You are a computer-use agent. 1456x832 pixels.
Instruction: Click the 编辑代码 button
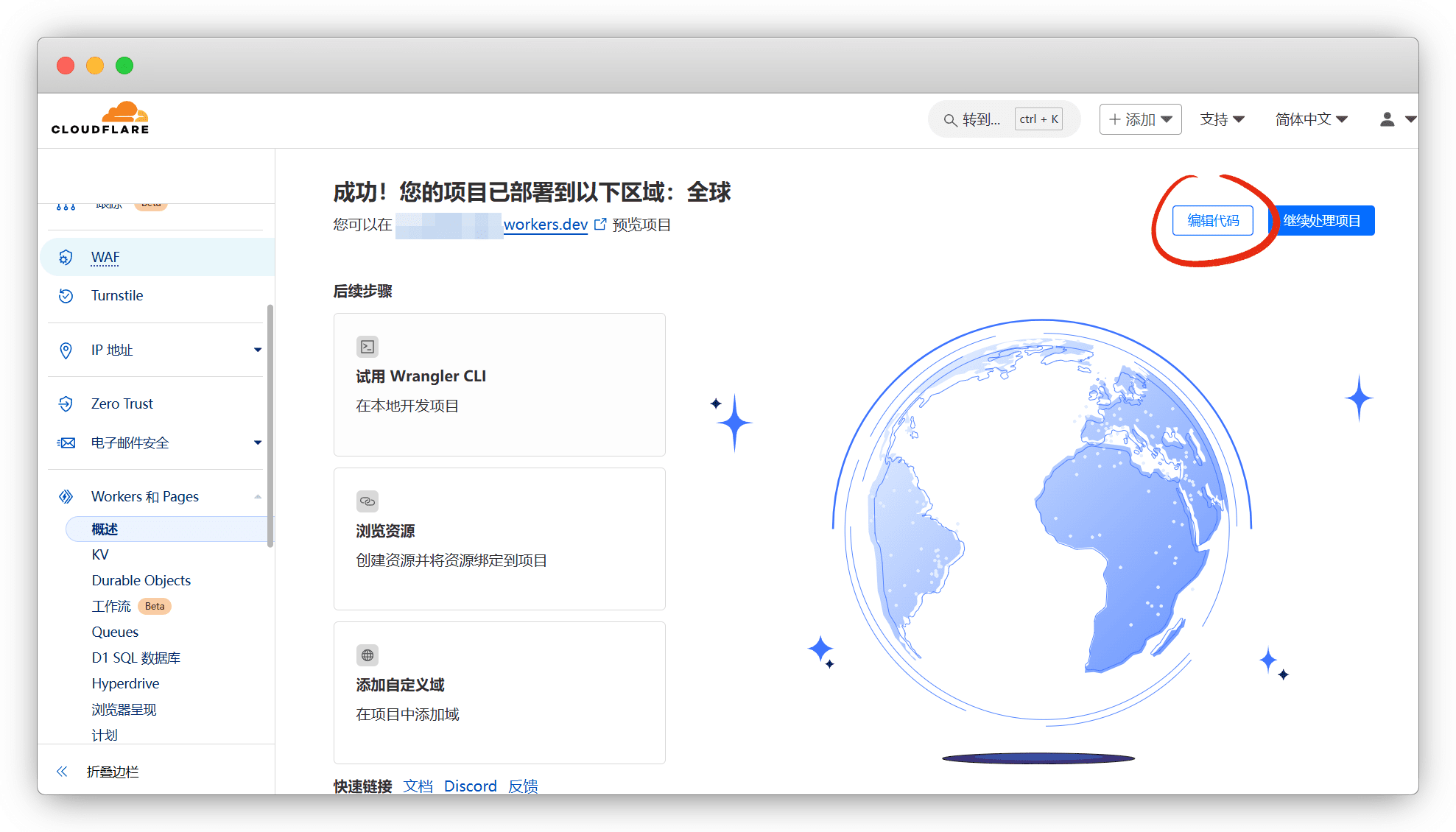tap(1213, 221)
